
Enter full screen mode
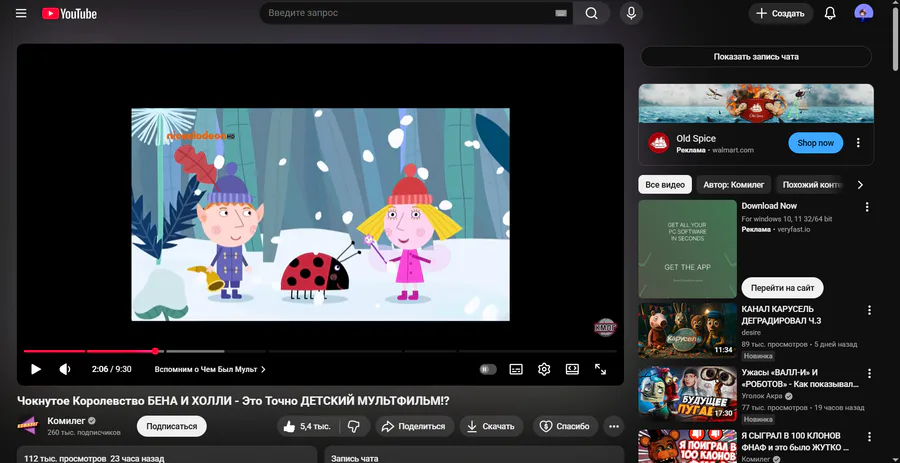click(600, 369)
